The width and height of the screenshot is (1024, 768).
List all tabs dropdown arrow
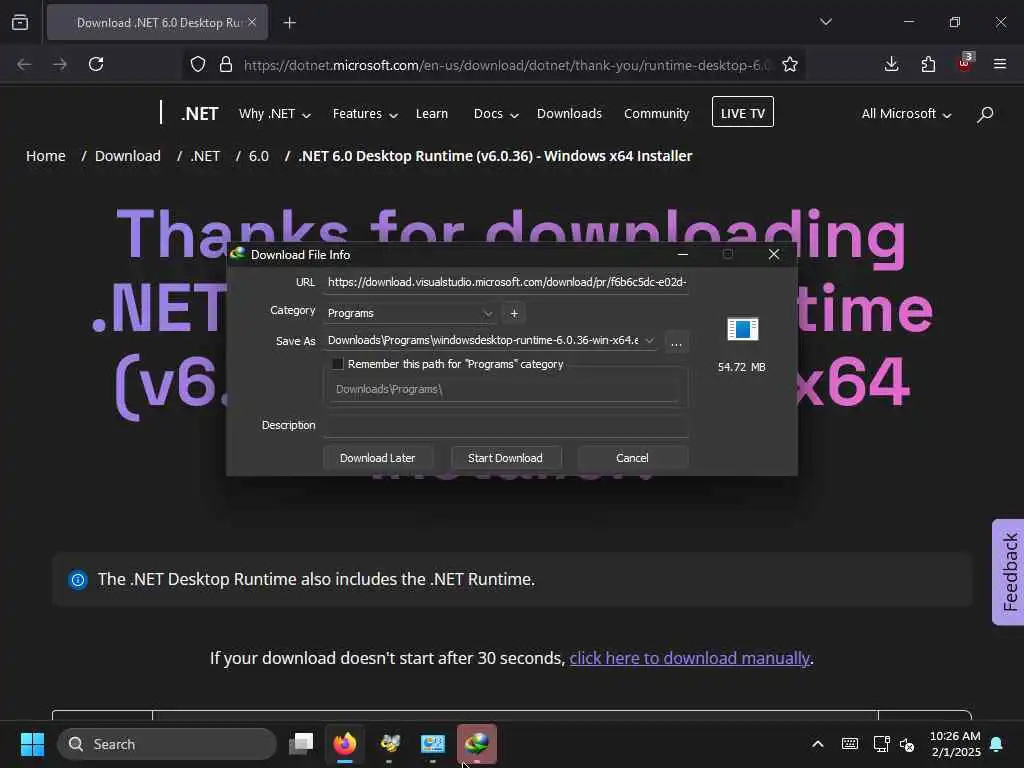click(826, 22)
